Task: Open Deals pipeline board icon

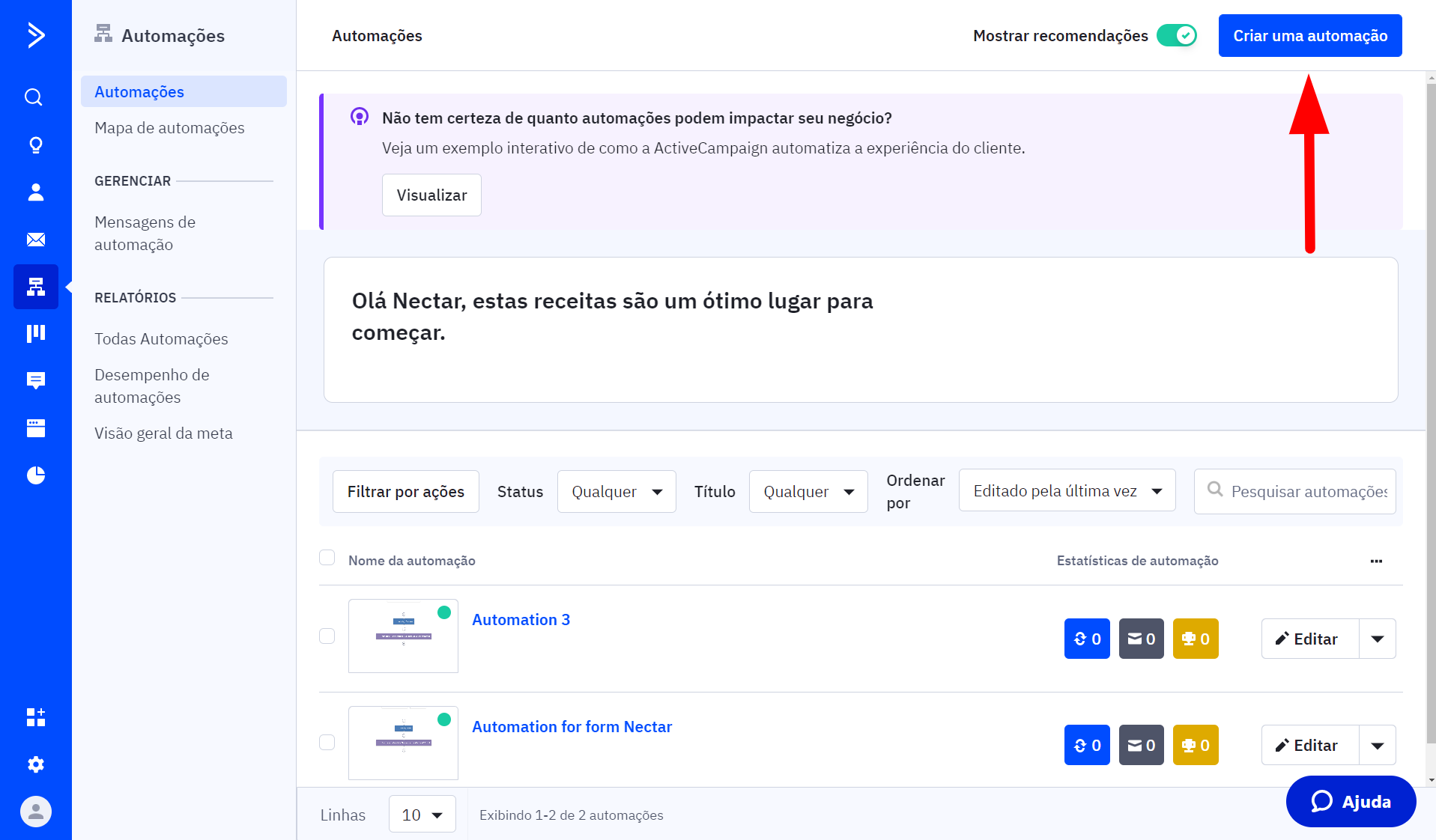Action: pos(35,333)
